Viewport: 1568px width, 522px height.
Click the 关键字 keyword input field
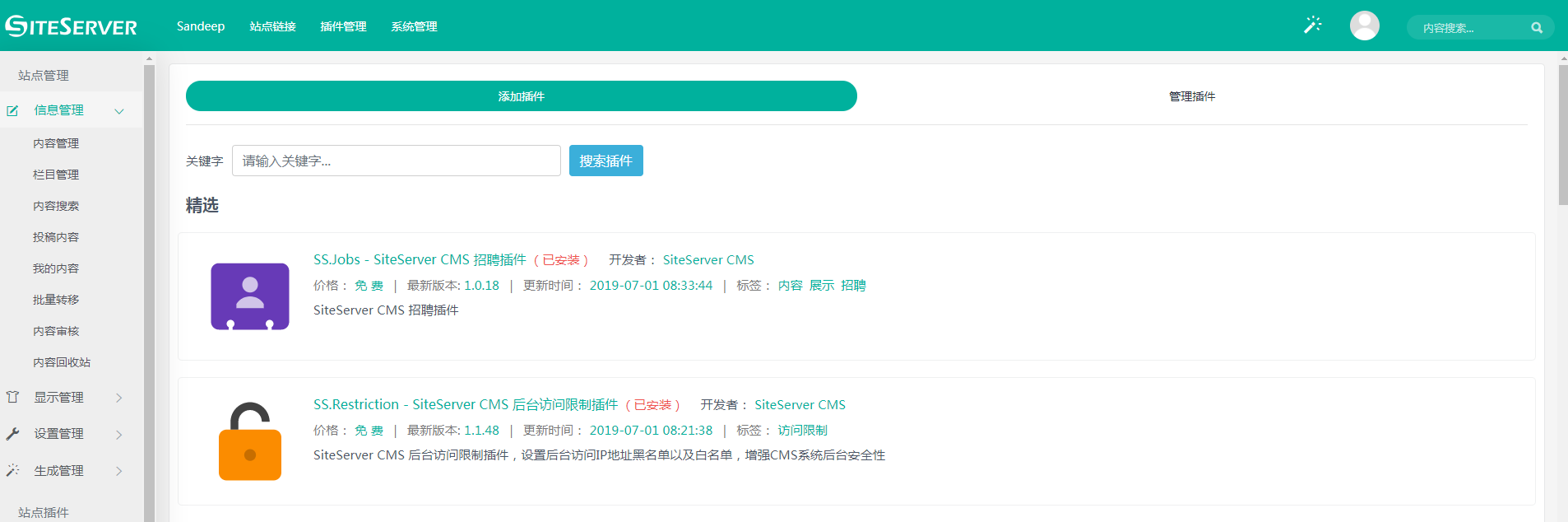click(x=396, y=161)
